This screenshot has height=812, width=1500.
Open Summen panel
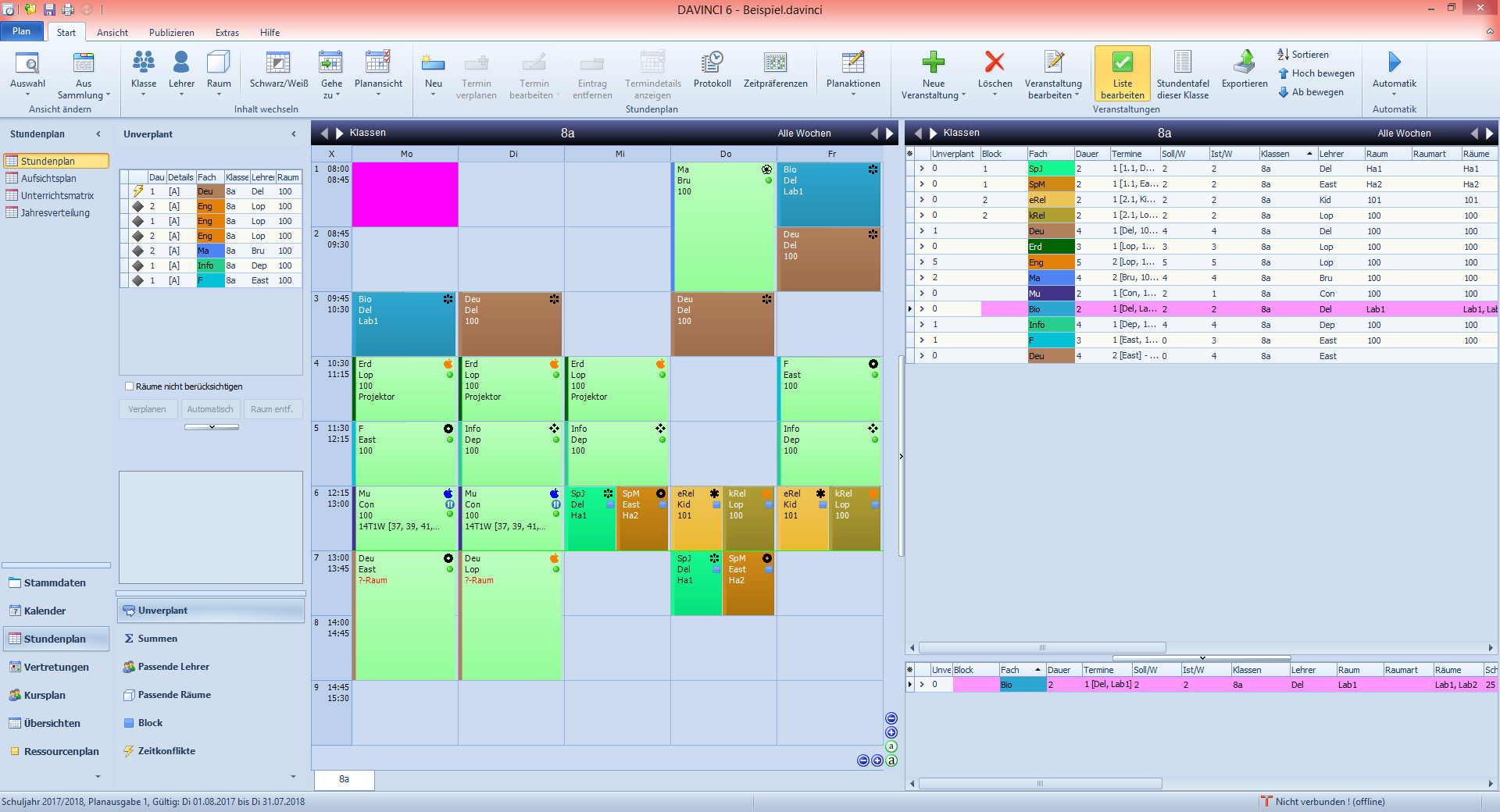click(x=211, y=639)
